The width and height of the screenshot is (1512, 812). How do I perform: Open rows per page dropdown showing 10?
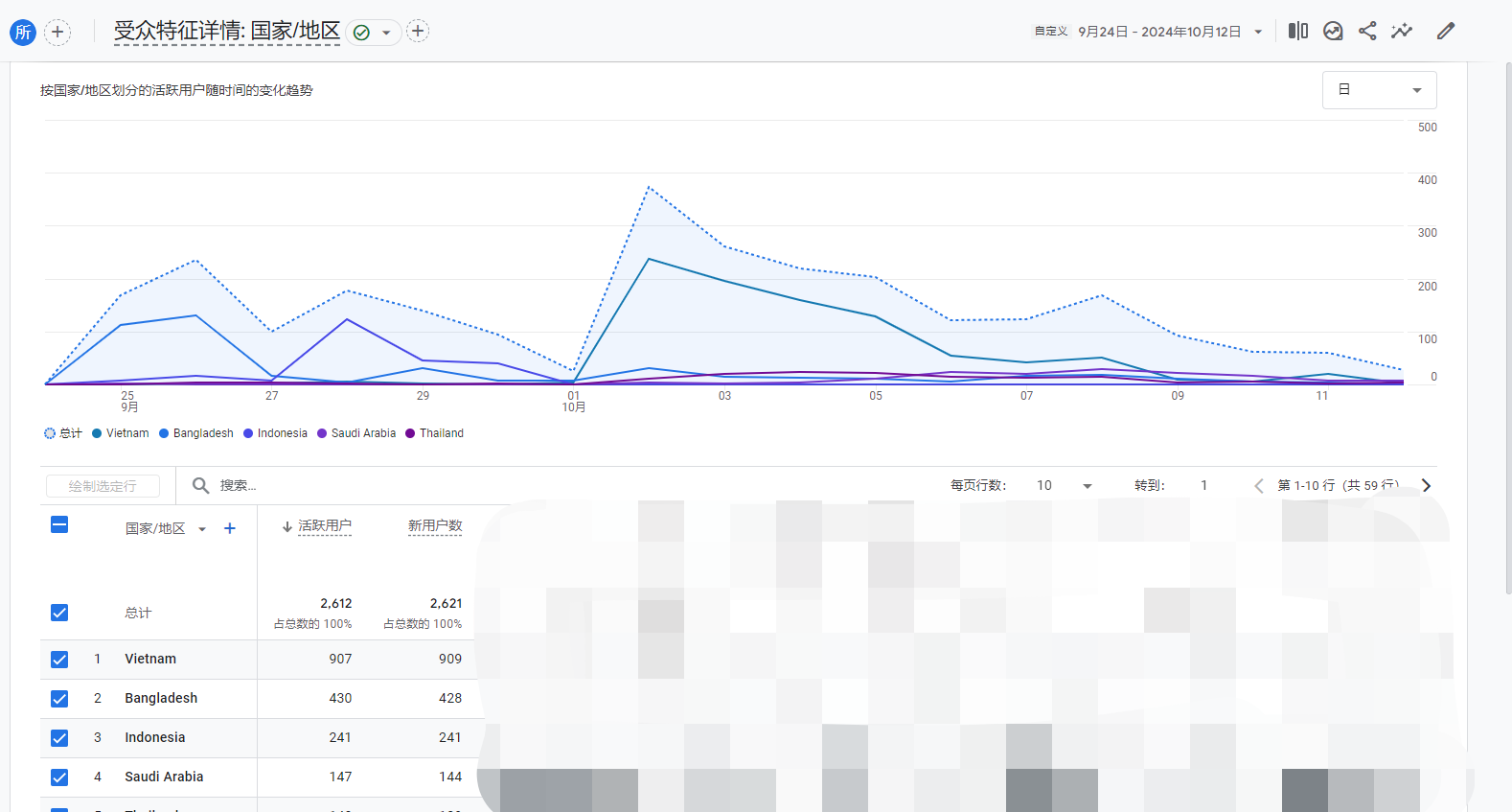1064,485
